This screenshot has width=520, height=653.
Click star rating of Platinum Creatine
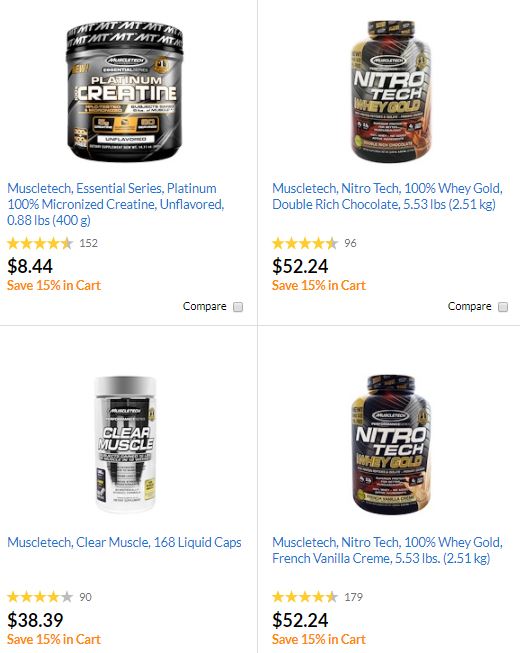tap(40, 243)
